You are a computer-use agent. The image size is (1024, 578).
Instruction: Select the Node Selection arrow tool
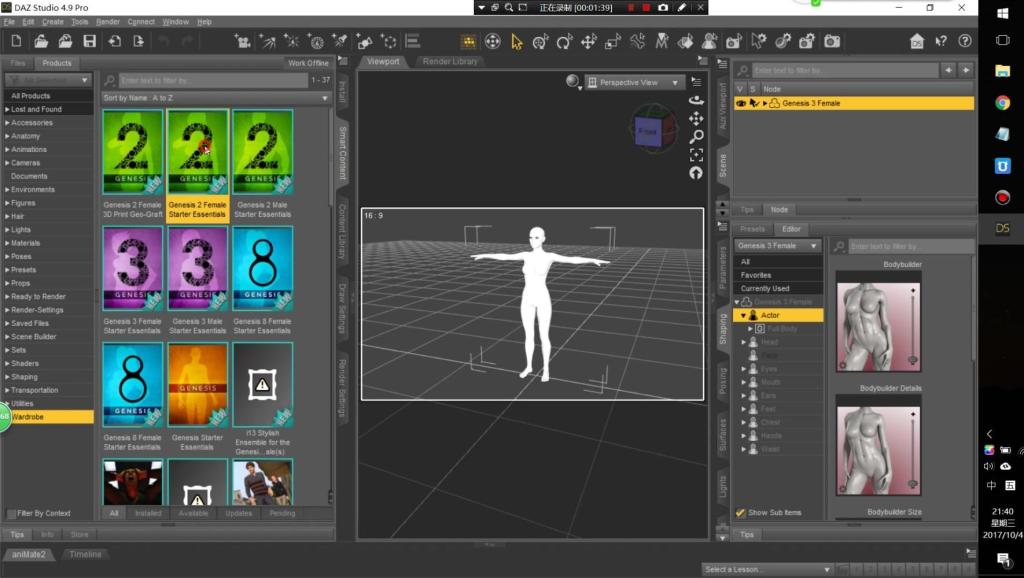point(517,42)
